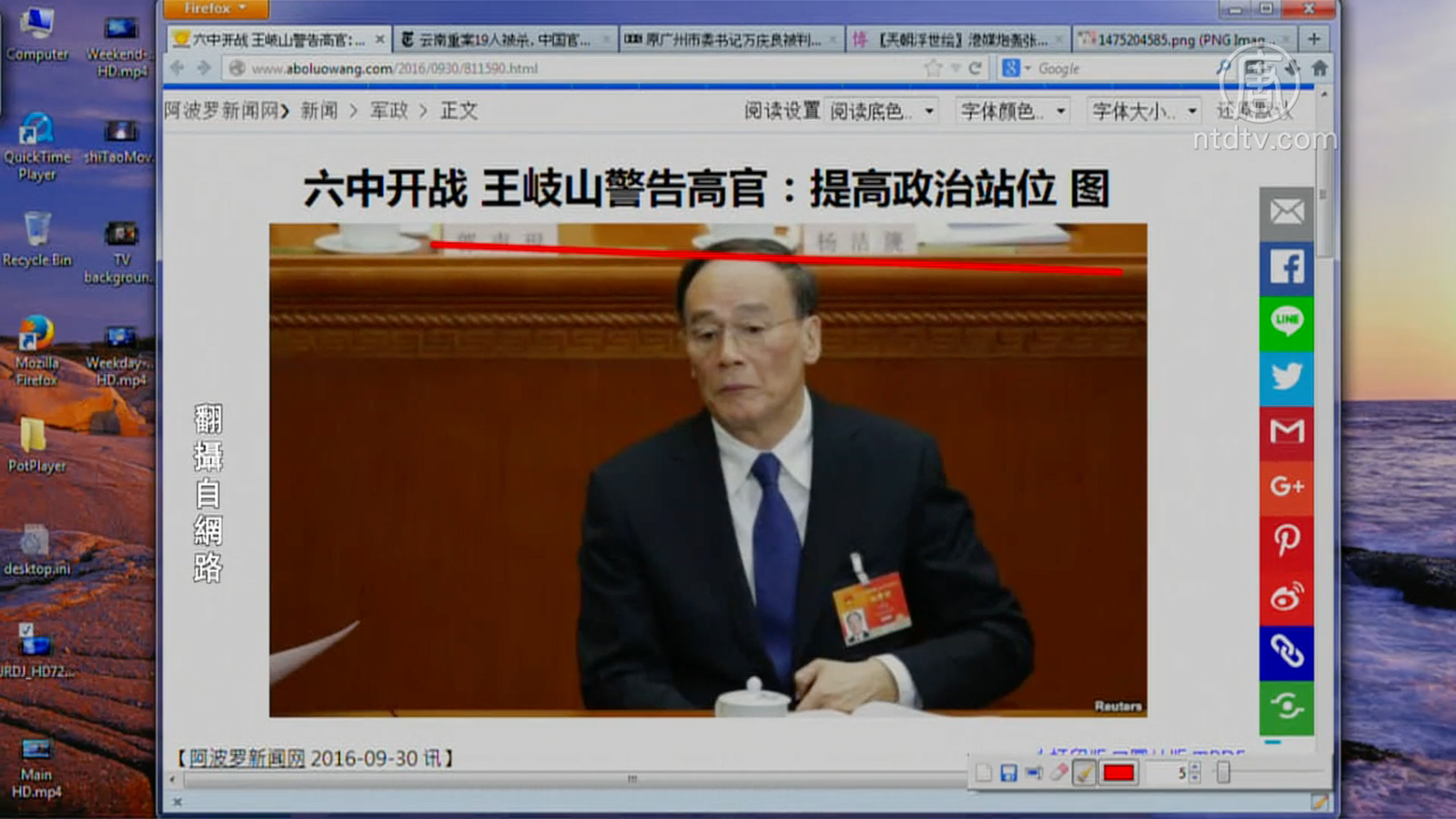
Task: Share to Weibo using sidebar icon
Action: click(1286, 597)
